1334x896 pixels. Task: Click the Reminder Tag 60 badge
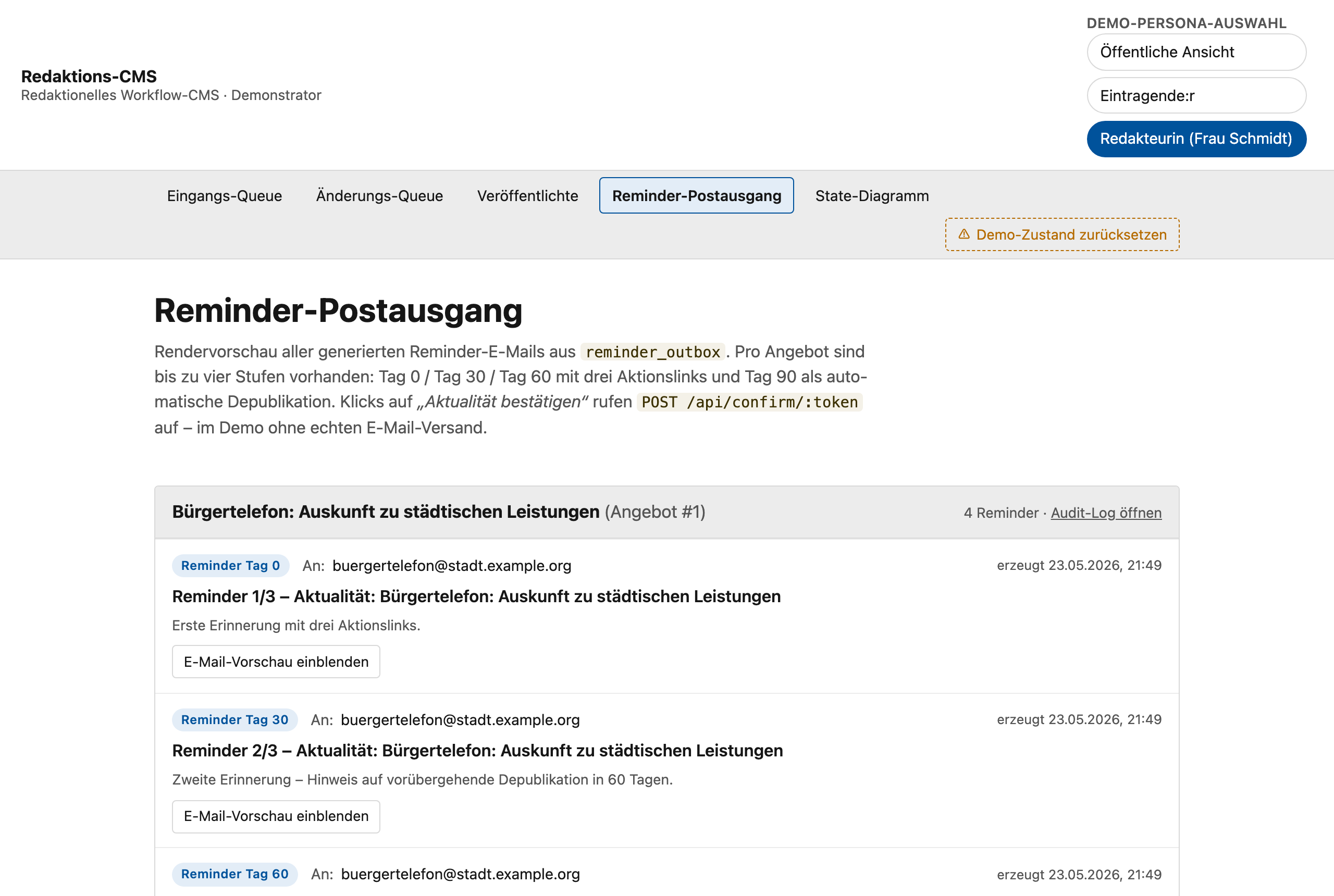pos(235,874)
